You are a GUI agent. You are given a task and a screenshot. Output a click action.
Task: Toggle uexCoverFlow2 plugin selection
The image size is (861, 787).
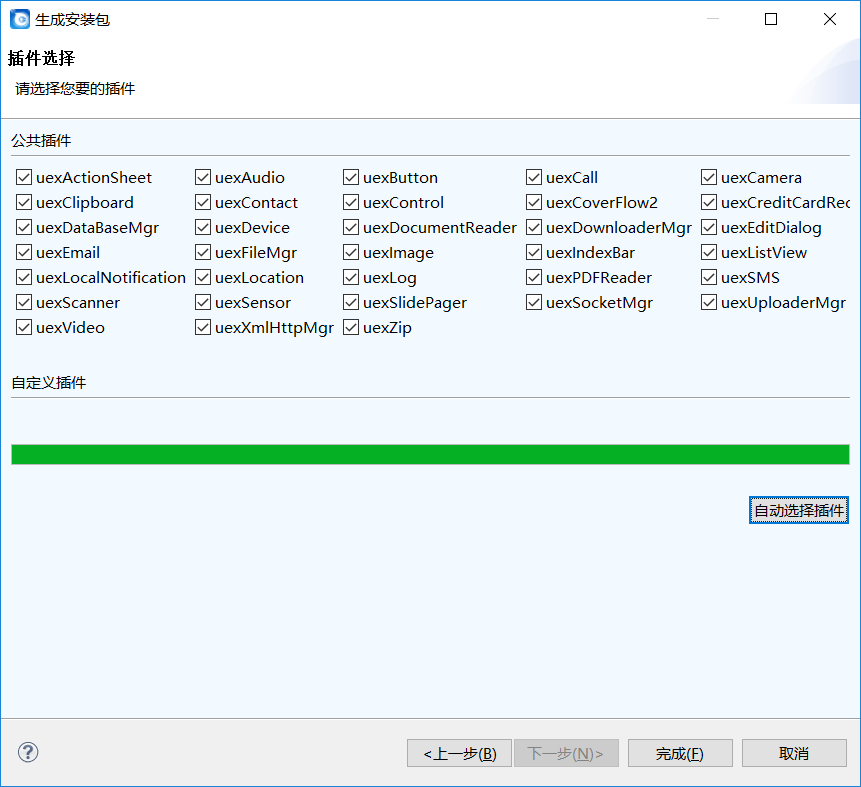(x=534, y=203)
